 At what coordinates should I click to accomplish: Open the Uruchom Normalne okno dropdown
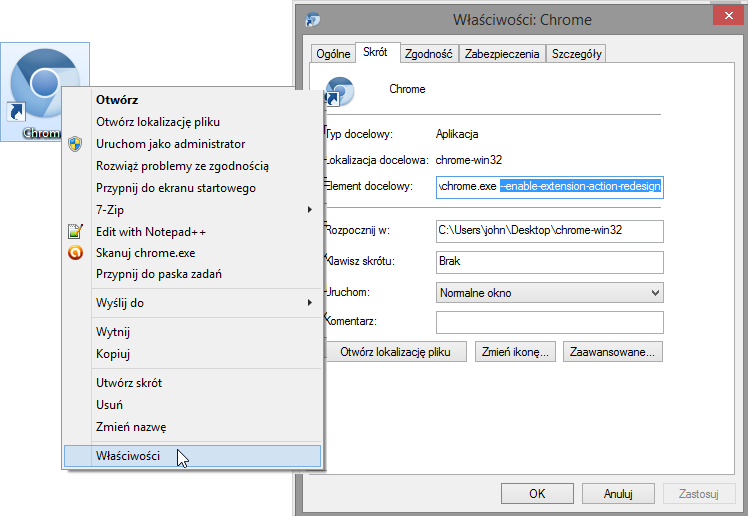click(x=550, y=293)
